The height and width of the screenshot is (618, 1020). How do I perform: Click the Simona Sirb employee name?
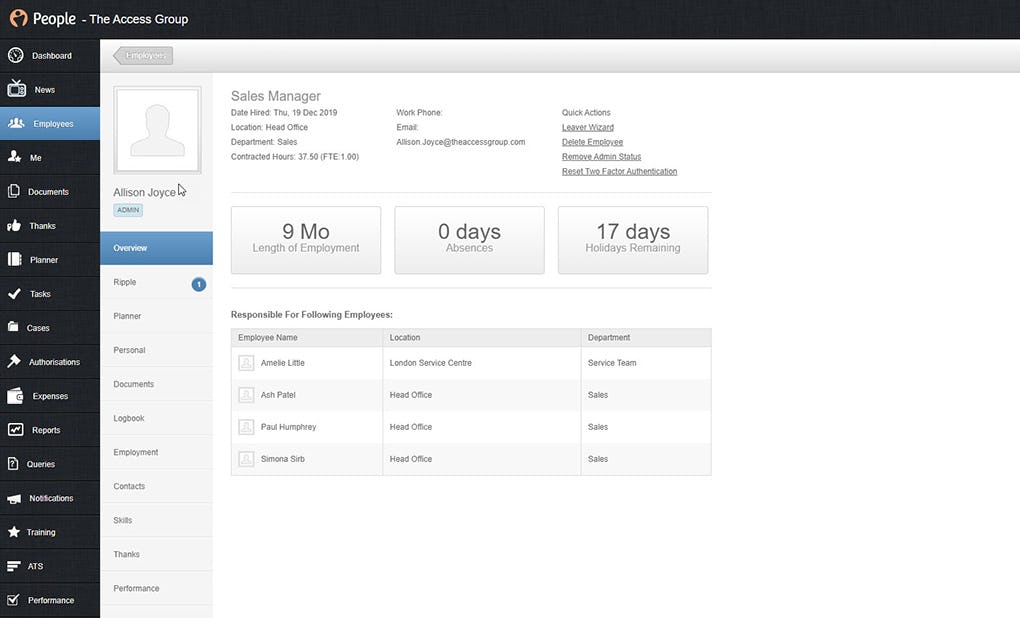pyautogui.click(x=282, y=459)
